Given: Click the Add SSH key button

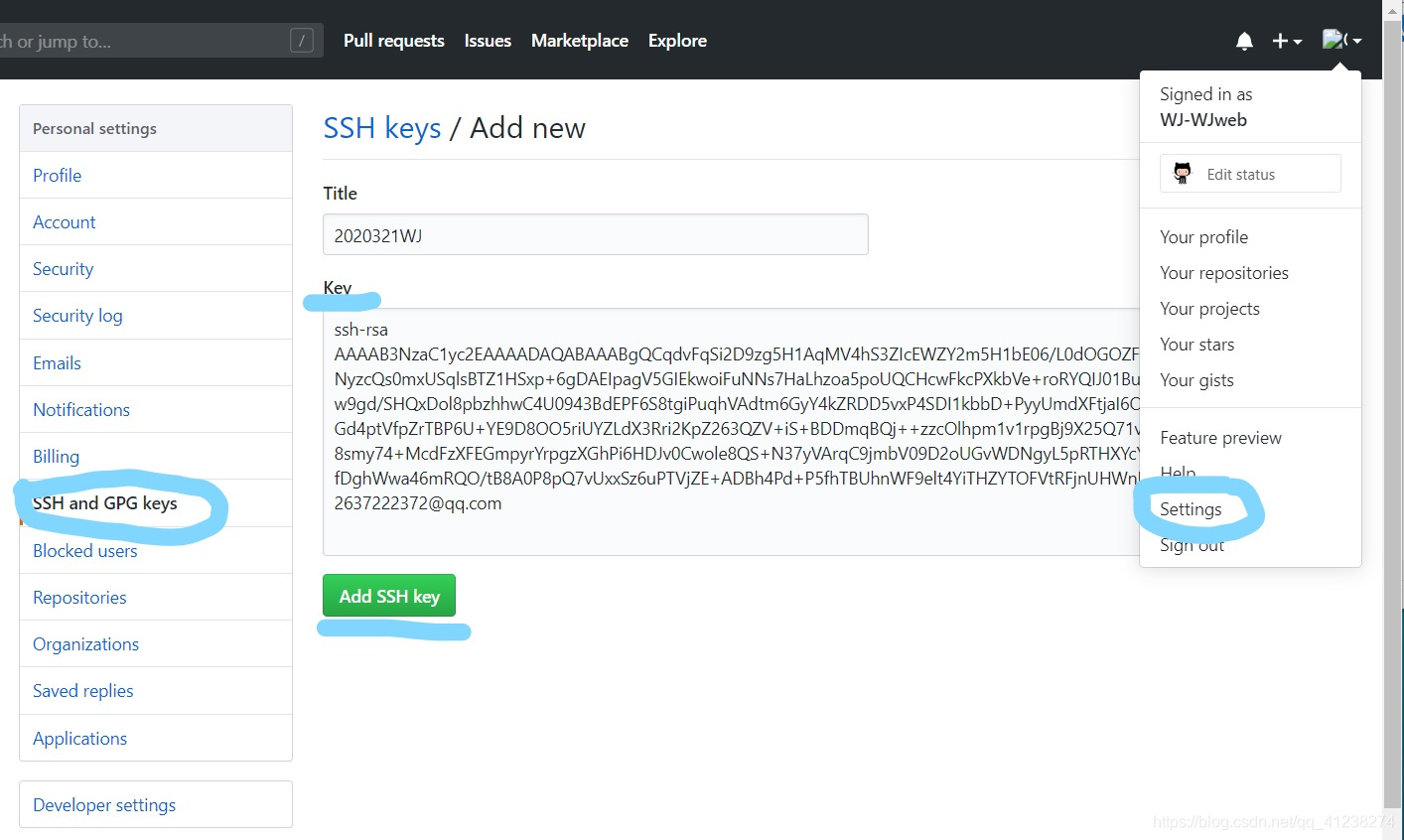Looking at the screenshot, I should [389, 596].
